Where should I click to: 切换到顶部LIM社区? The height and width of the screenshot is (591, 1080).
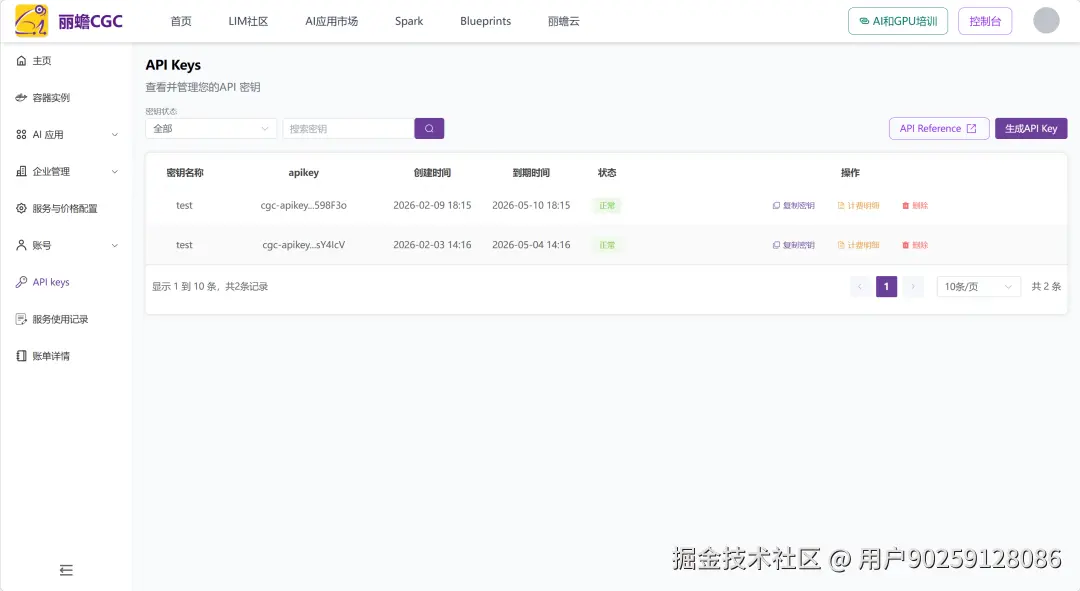click(x=249, y=20)
